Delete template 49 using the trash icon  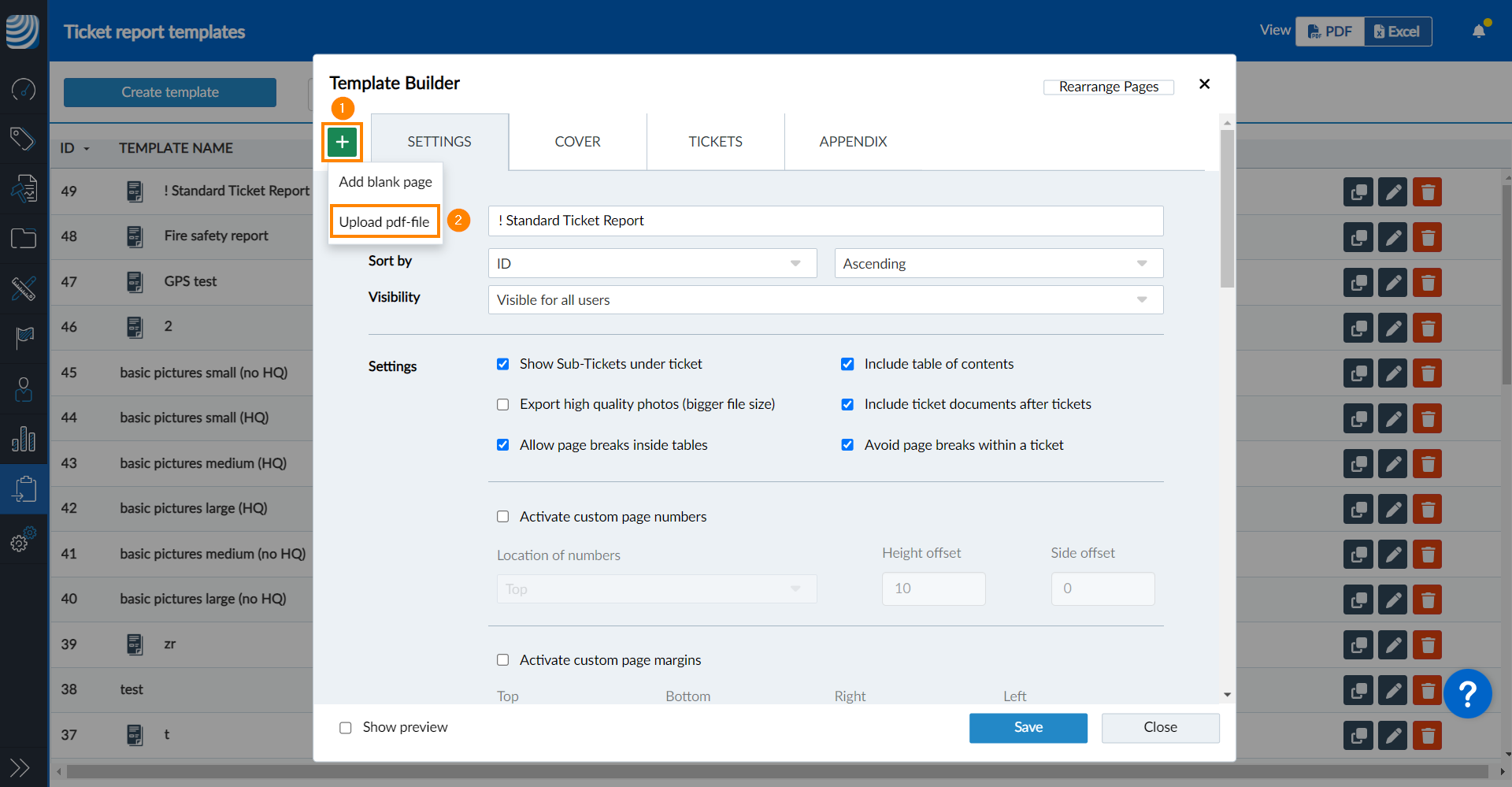pyautogui.click(x=1427, y=191)
